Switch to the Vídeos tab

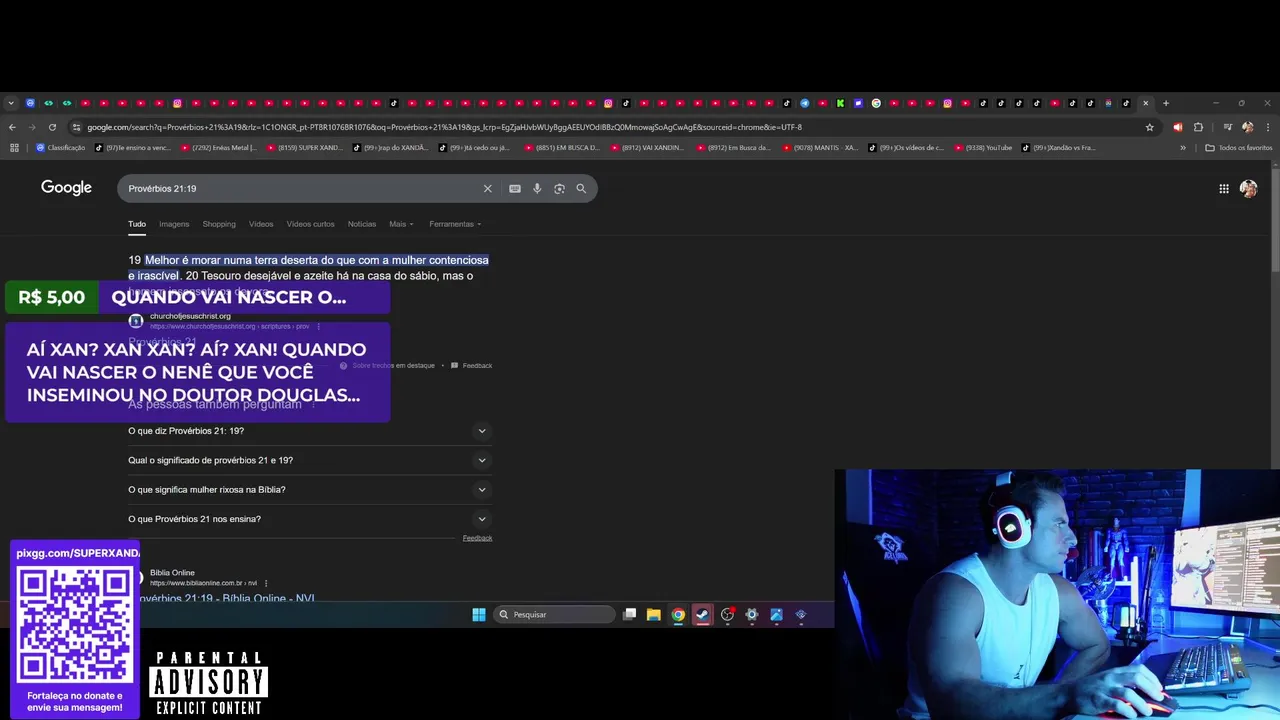point(261,224)
